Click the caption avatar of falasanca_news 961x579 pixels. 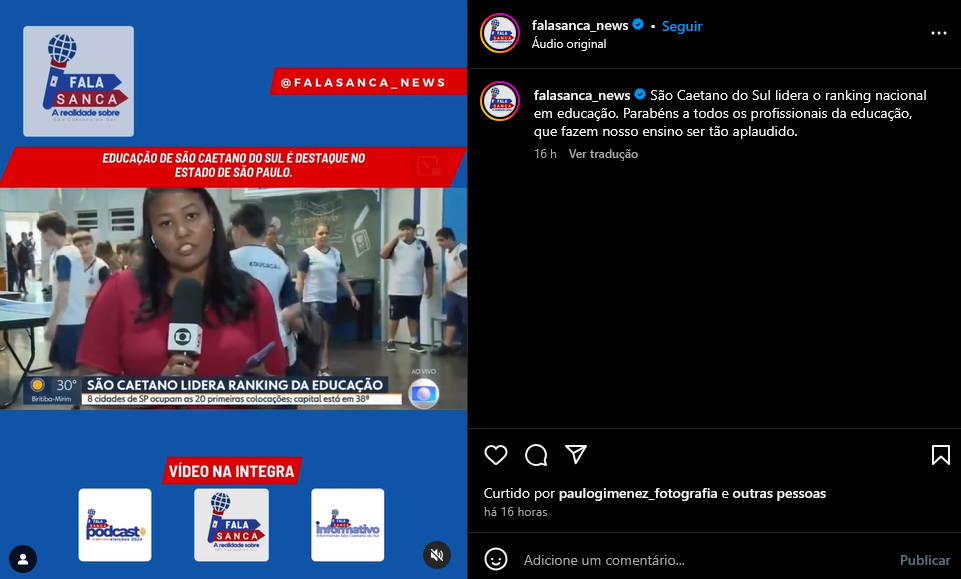click(500, 101)
